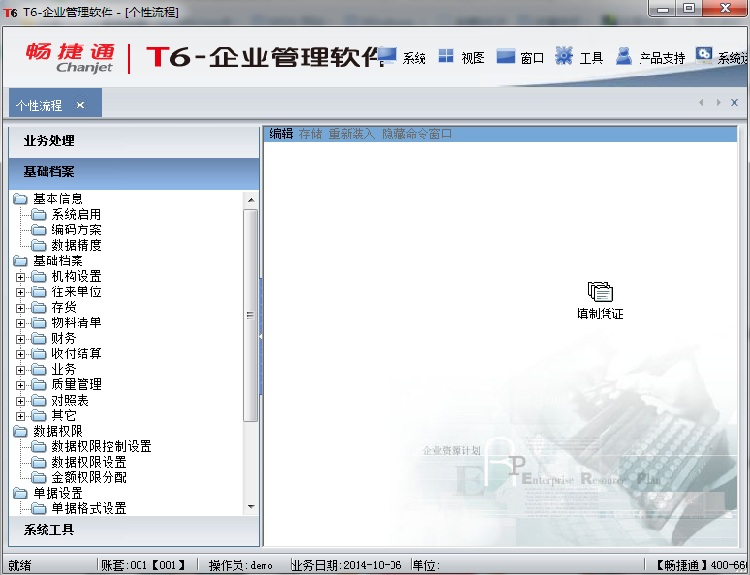
Task: Expand the 物料清单 tree node
Action: point(20,323)
